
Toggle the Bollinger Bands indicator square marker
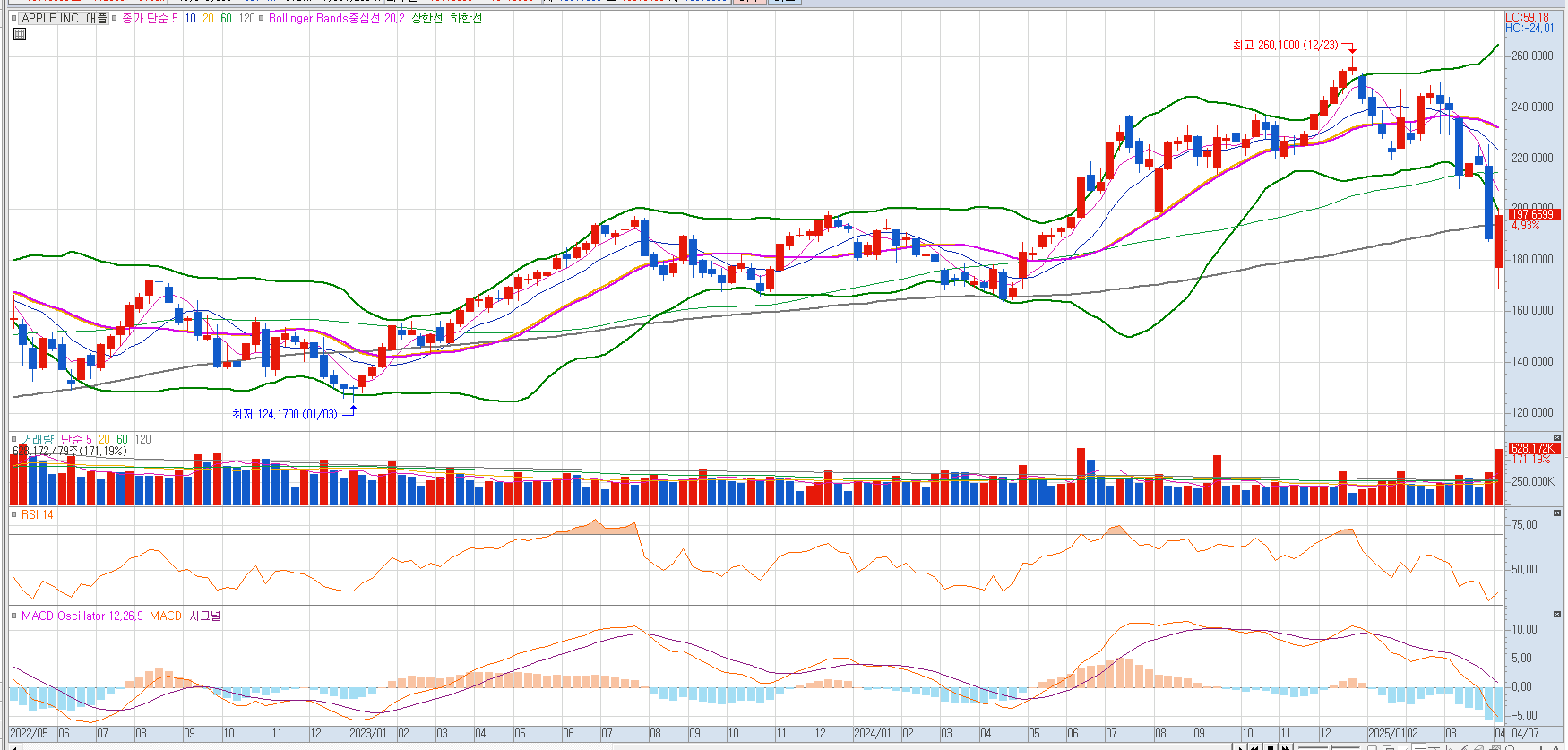(x=261, y=18)
